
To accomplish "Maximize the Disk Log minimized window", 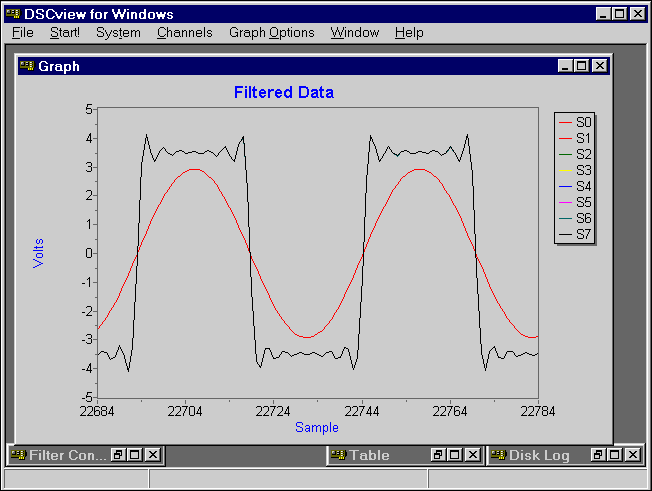I will point(615,455).
